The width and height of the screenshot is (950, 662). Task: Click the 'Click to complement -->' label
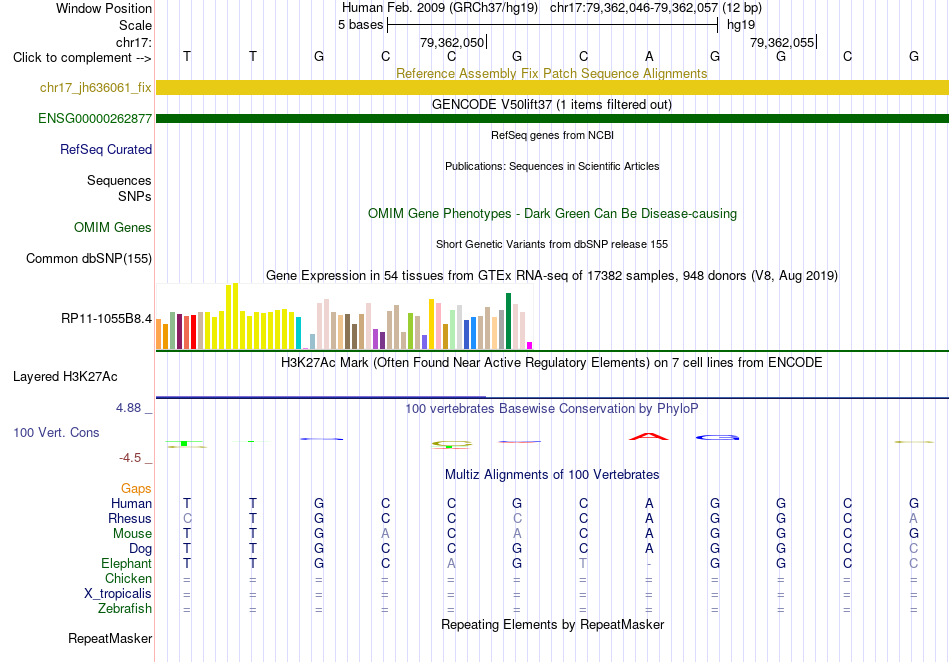82,58
